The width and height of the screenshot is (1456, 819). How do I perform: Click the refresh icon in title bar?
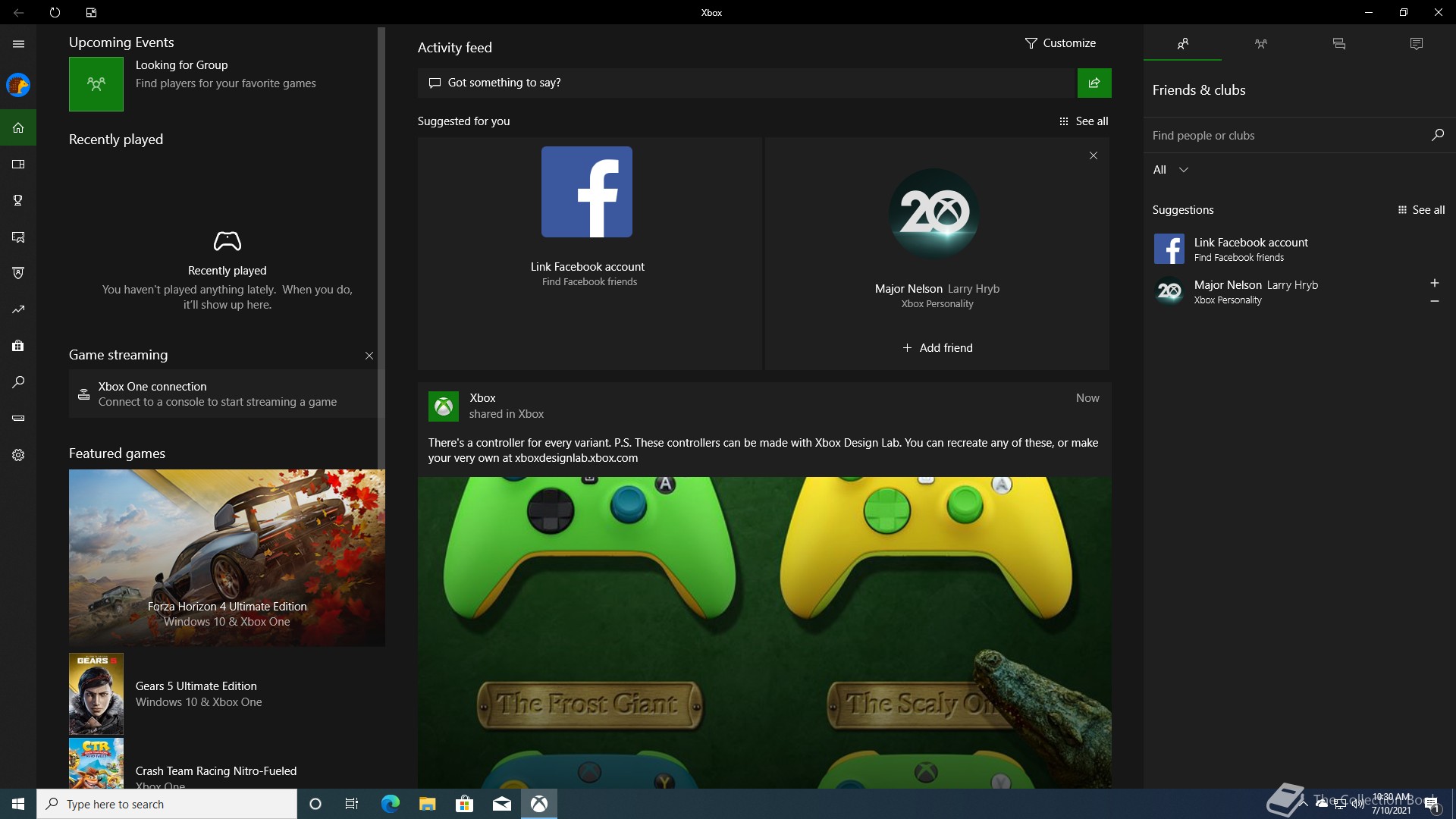click(x=55, y=12)
